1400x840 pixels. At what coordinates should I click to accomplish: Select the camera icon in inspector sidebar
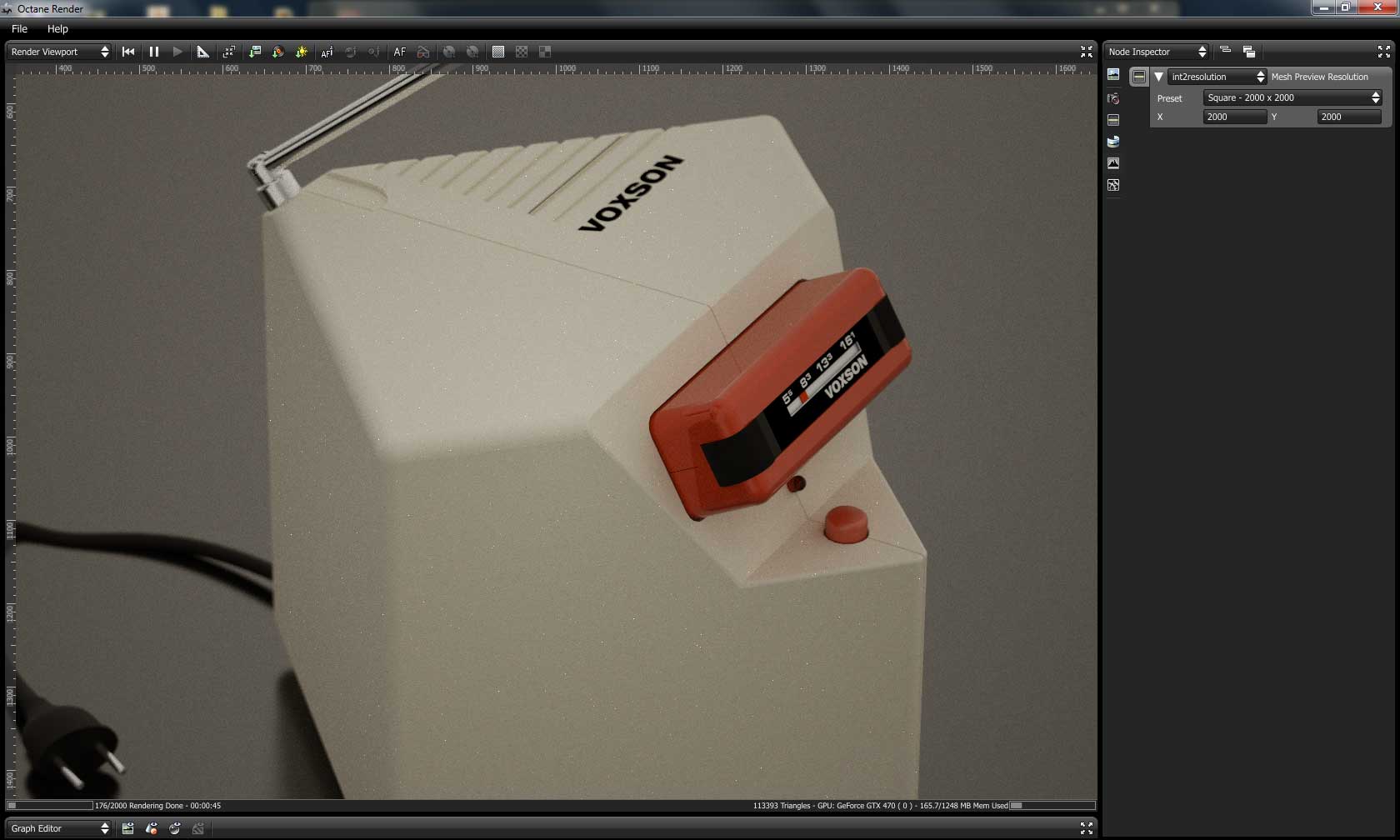[1113, 98]
